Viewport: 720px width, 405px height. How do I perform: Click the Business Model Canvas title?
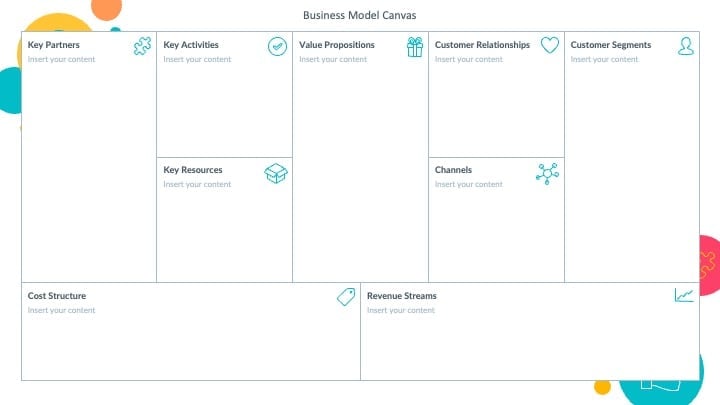tap(360, 15)
